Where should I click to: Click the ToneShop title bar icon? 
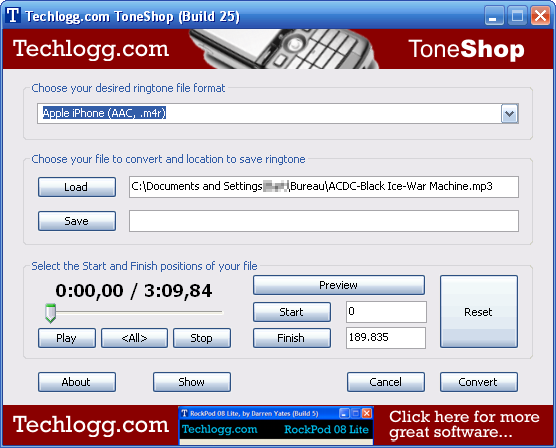click(x=13, y=15)
